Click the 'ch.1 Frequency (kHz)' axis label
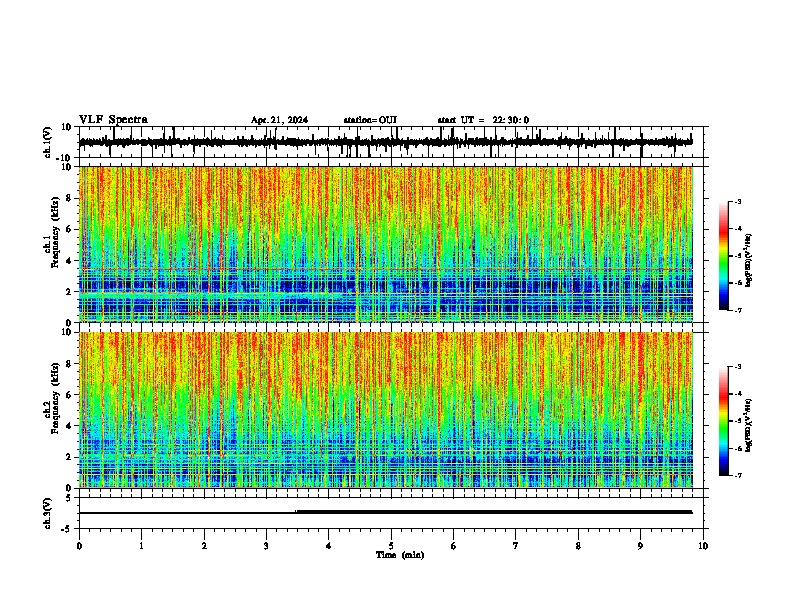Viewport: 792px width, 612px height. 52,233
